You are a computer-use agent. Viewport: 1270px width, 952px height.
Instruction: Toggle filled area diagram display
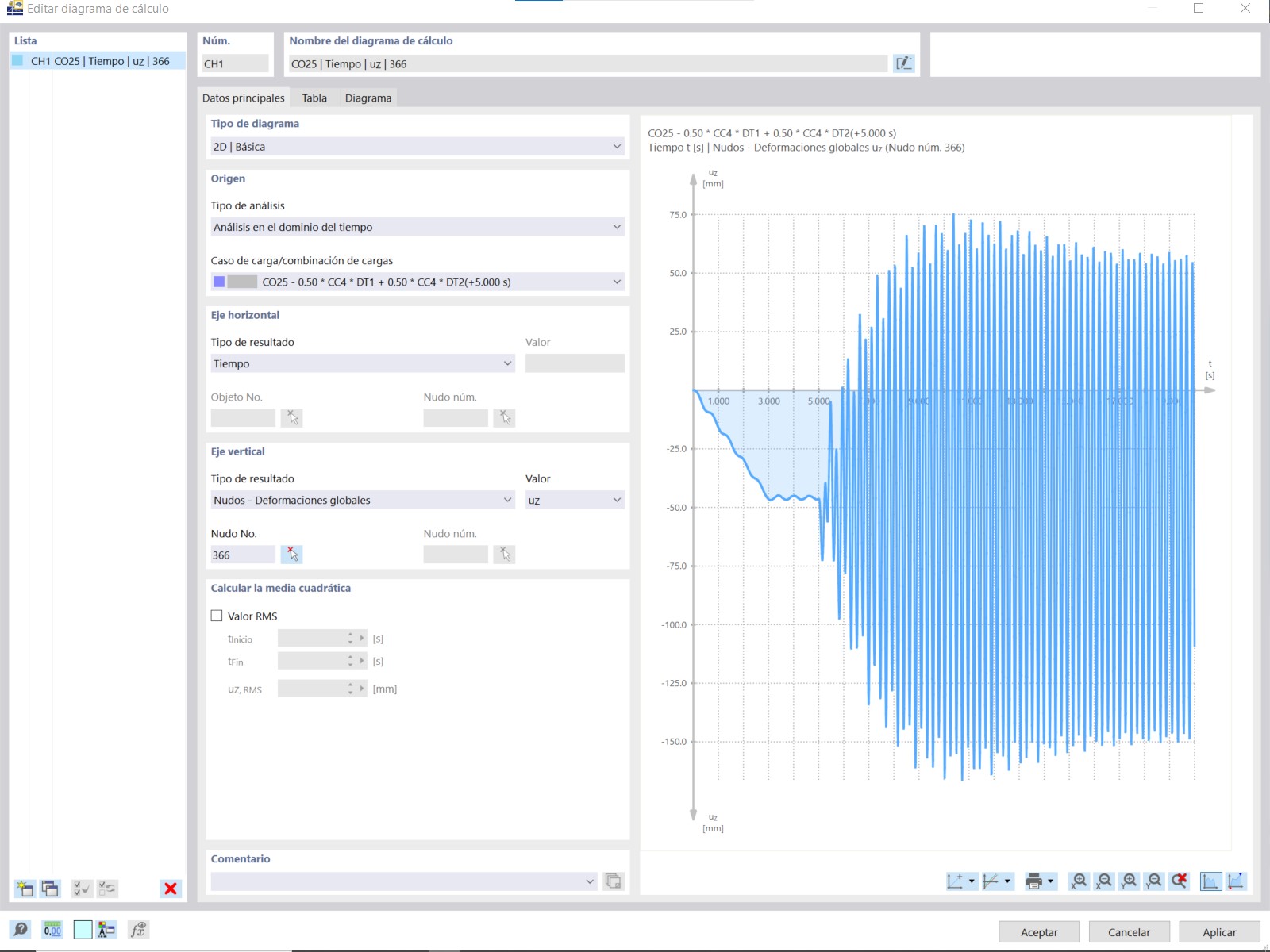click(x=1210, y=881)
